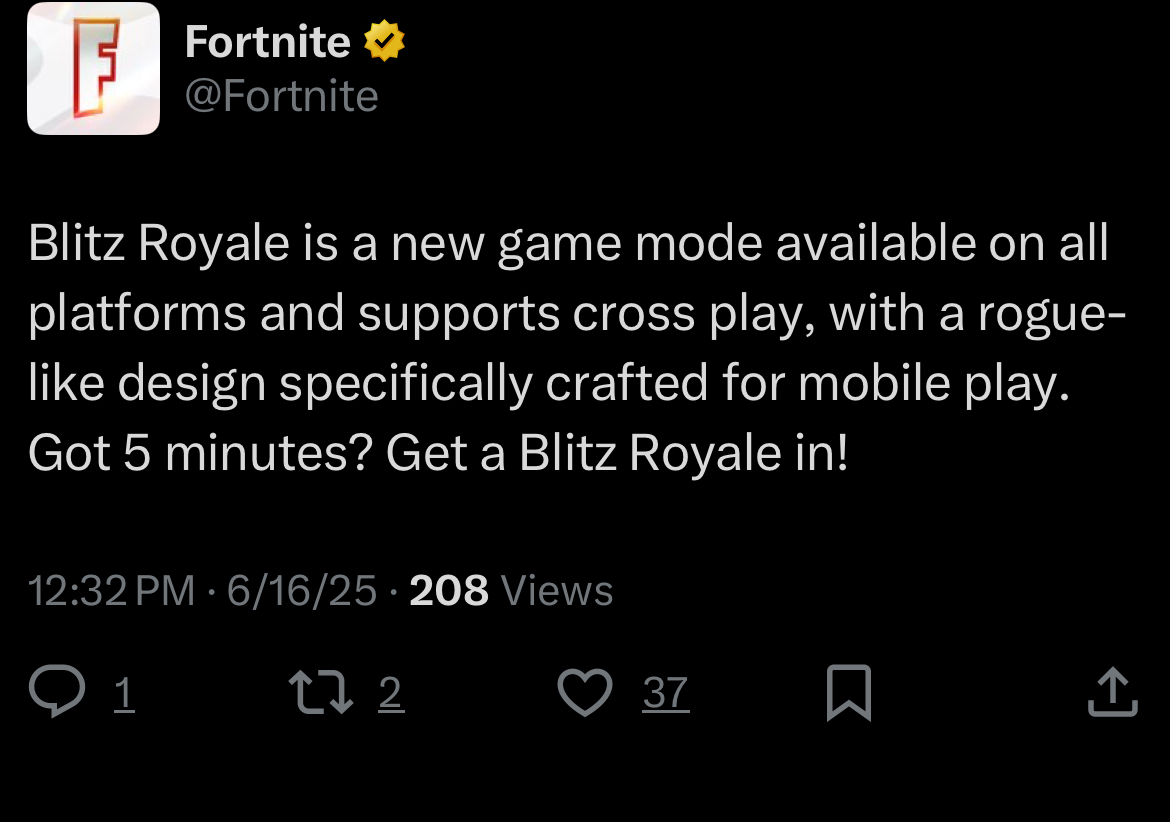The width and height of the screenshot is (1170, 822).
Task: Open the @Fortnite handle link
Action: pos(281,96)
